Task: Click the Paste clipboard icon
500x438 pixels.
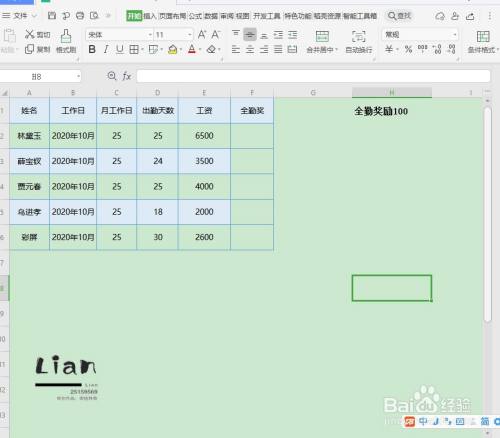Action: (x=9, y=36)
